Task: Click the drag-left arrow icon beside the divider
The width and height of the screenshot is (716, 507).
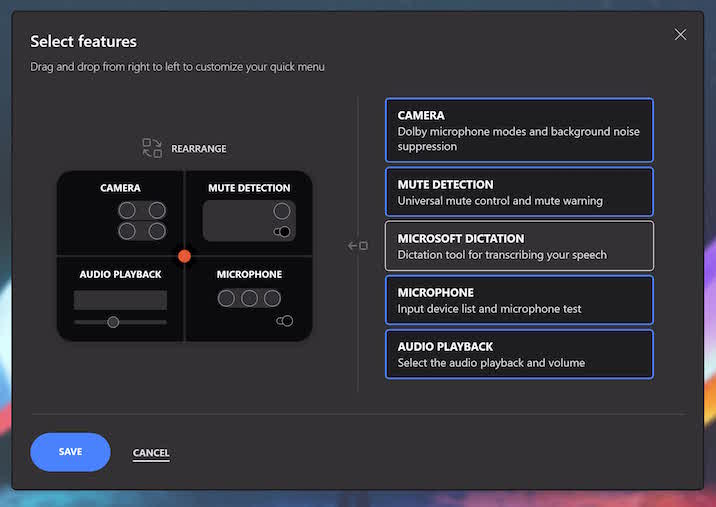Action: (358, 246)
